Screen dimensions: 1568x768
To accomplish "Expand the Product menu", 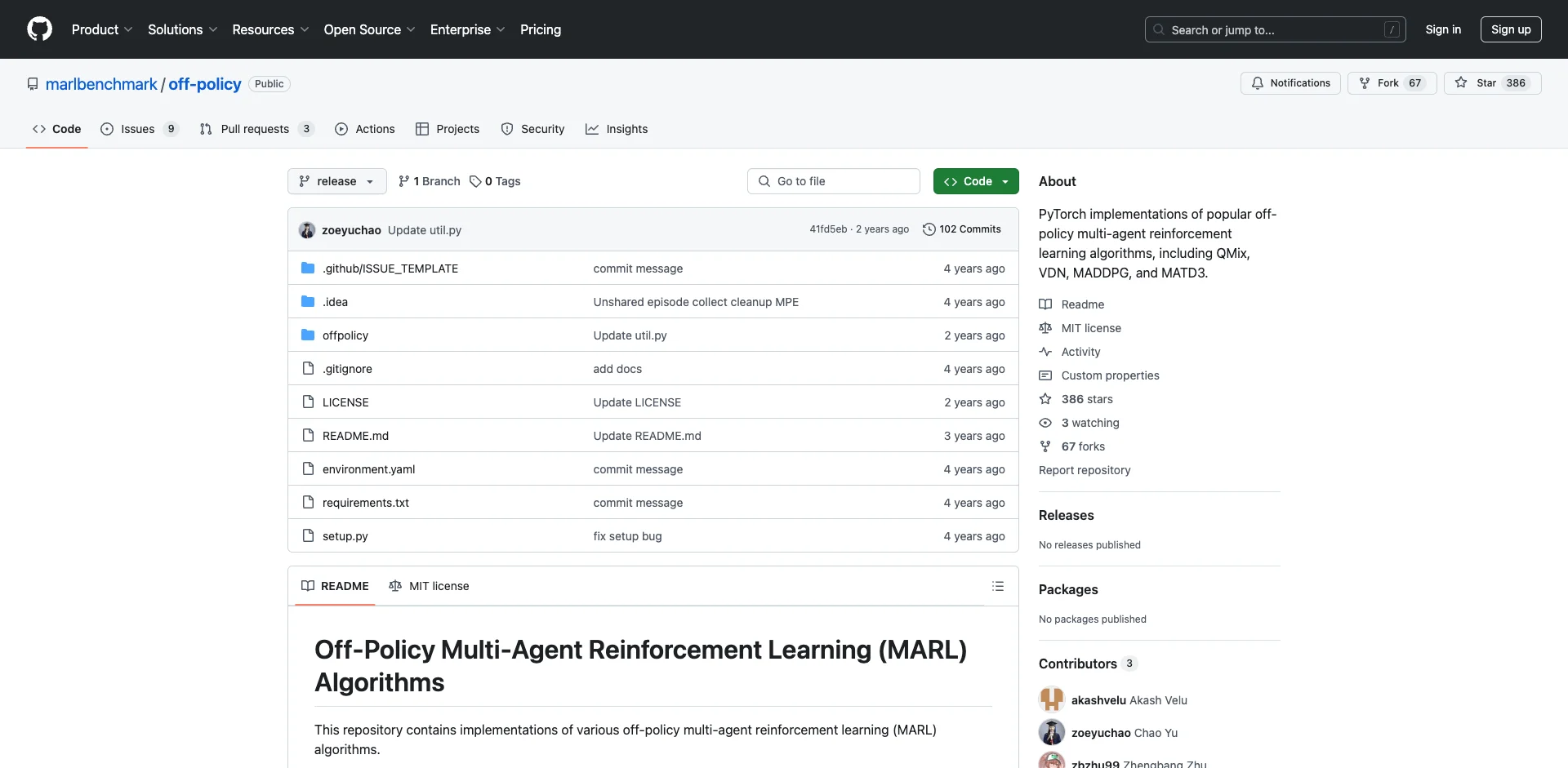I will coord(102,29).
